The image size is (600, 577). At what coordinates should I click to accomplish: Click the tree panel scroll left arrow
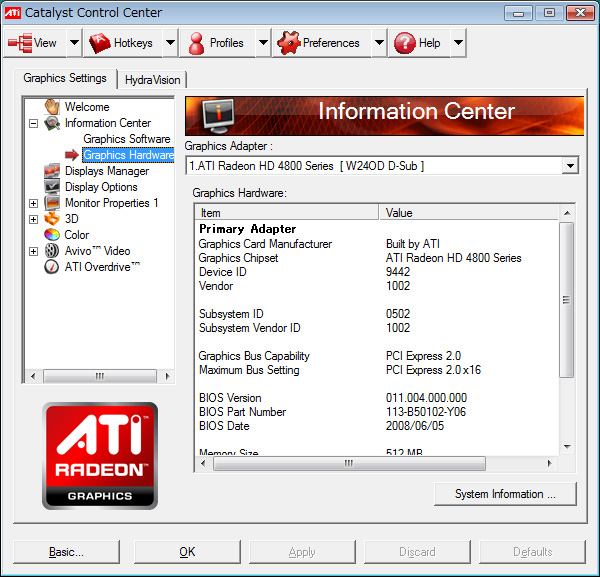point(33,376)
